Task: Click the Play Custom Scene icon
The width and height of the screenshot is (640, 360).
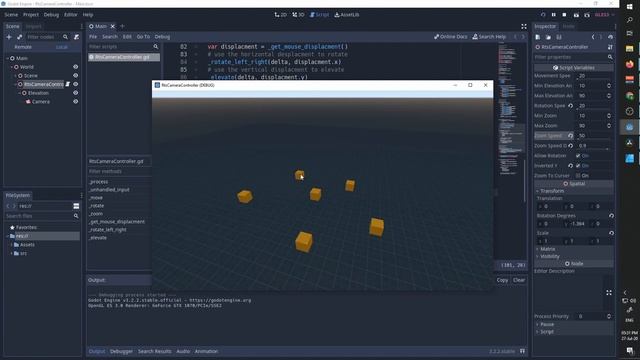Action: pos(587,15)
